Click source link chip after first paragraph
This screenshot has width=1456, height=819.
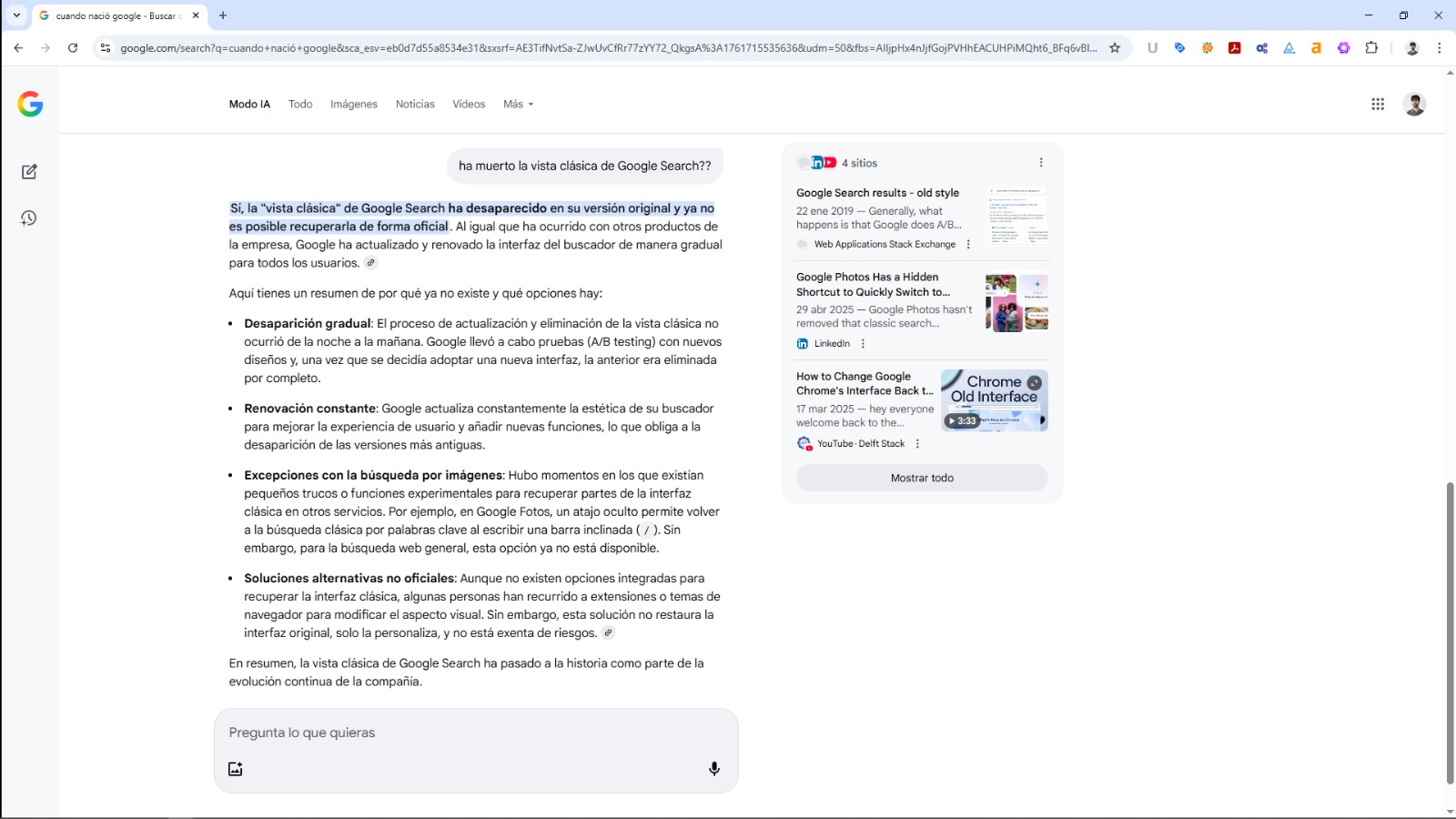coord(371,263)
